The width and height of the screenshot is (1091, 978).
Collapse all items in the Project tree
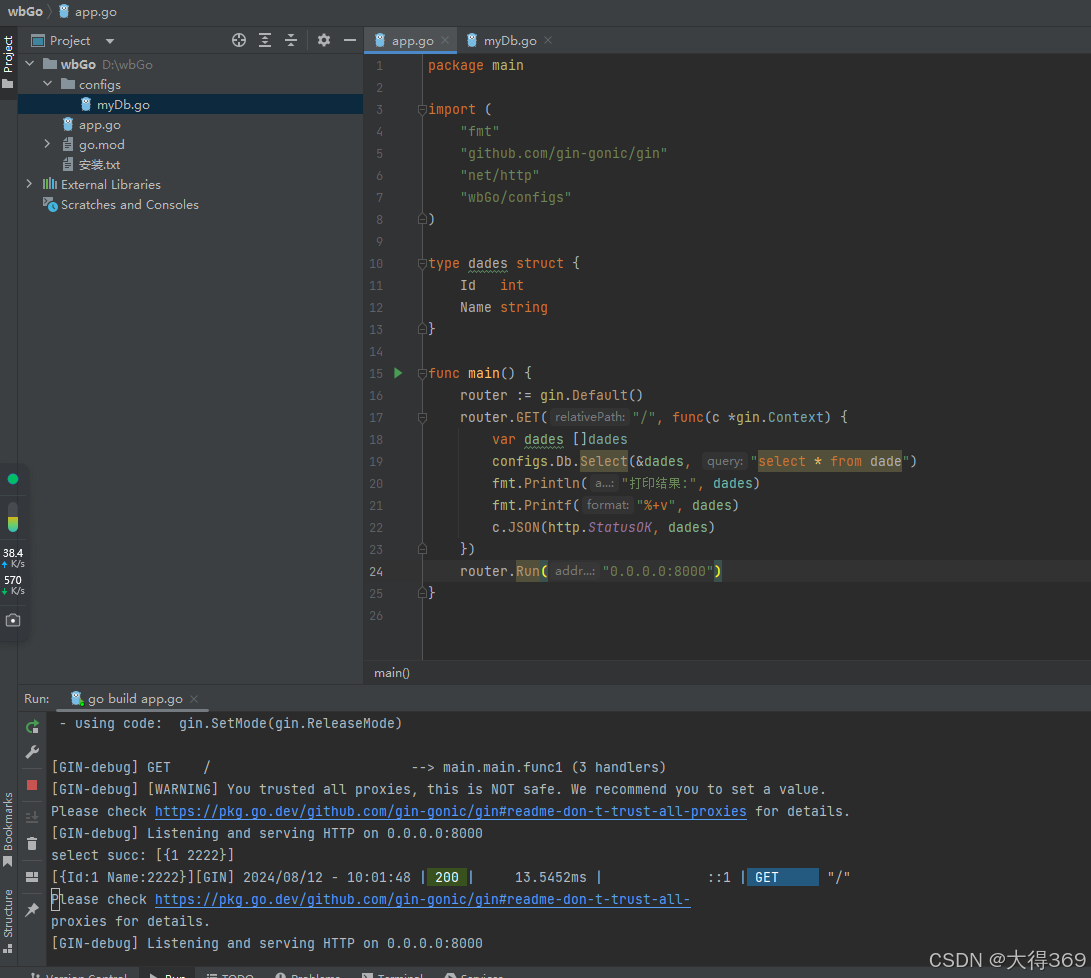(291, 40)
